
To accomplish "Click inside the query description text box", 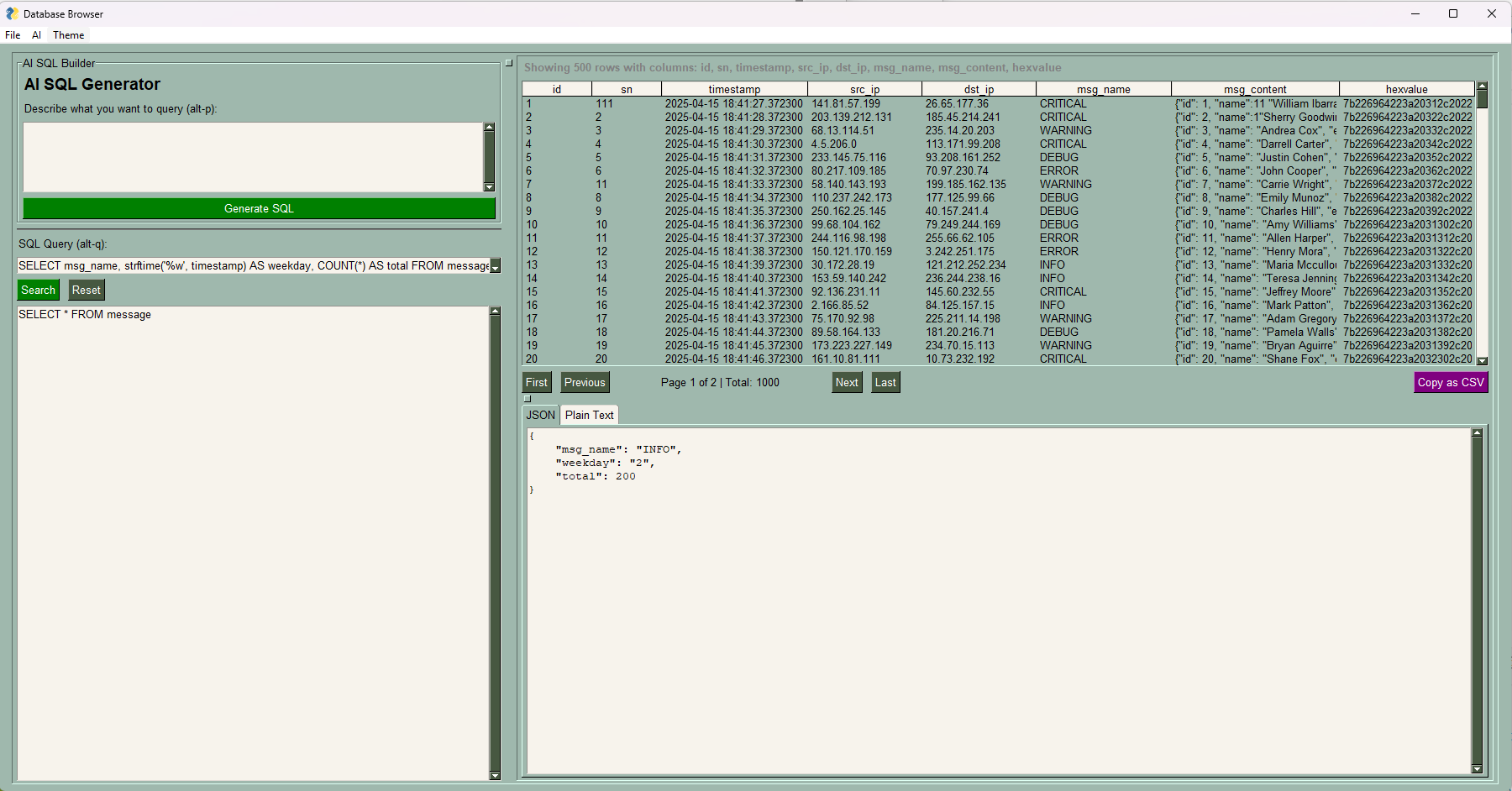I will [252, 156].
